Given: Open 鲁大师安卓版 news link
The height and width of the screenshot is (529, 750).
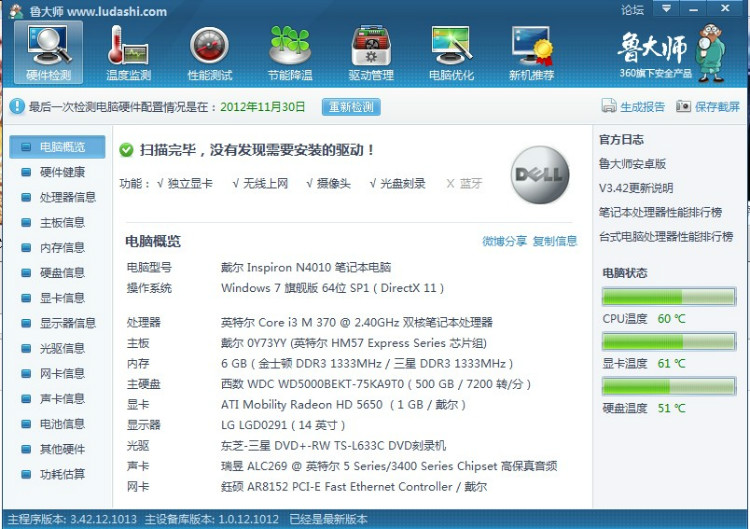Looking at the screenshot, I should click(x=632, y=164).
